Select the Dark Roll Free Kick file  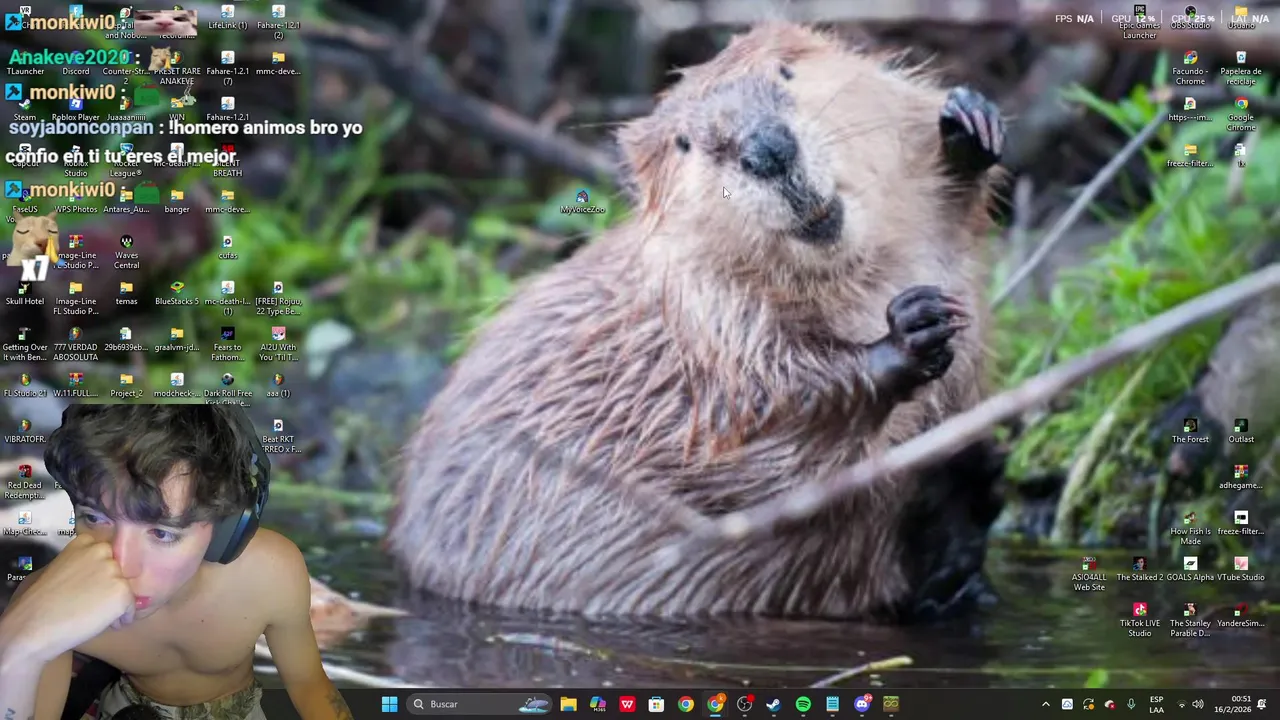coord(228,390)
